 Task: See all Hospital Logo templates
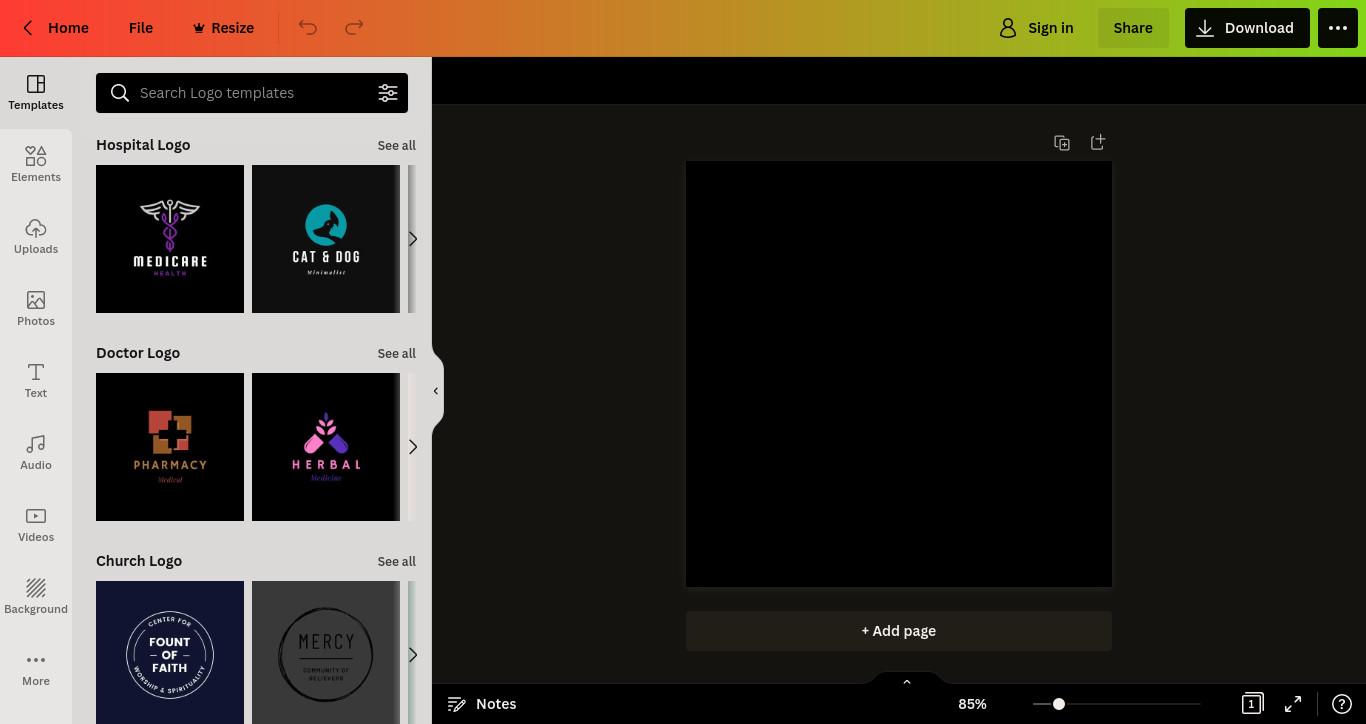(x=397, y=145)
